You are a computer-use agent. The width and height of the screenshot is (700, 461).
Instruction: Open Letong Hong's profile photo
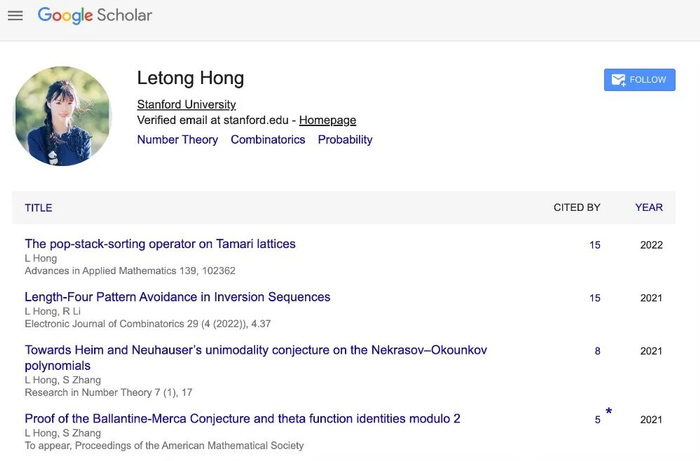pyautogui.click(x=62, y=116)
